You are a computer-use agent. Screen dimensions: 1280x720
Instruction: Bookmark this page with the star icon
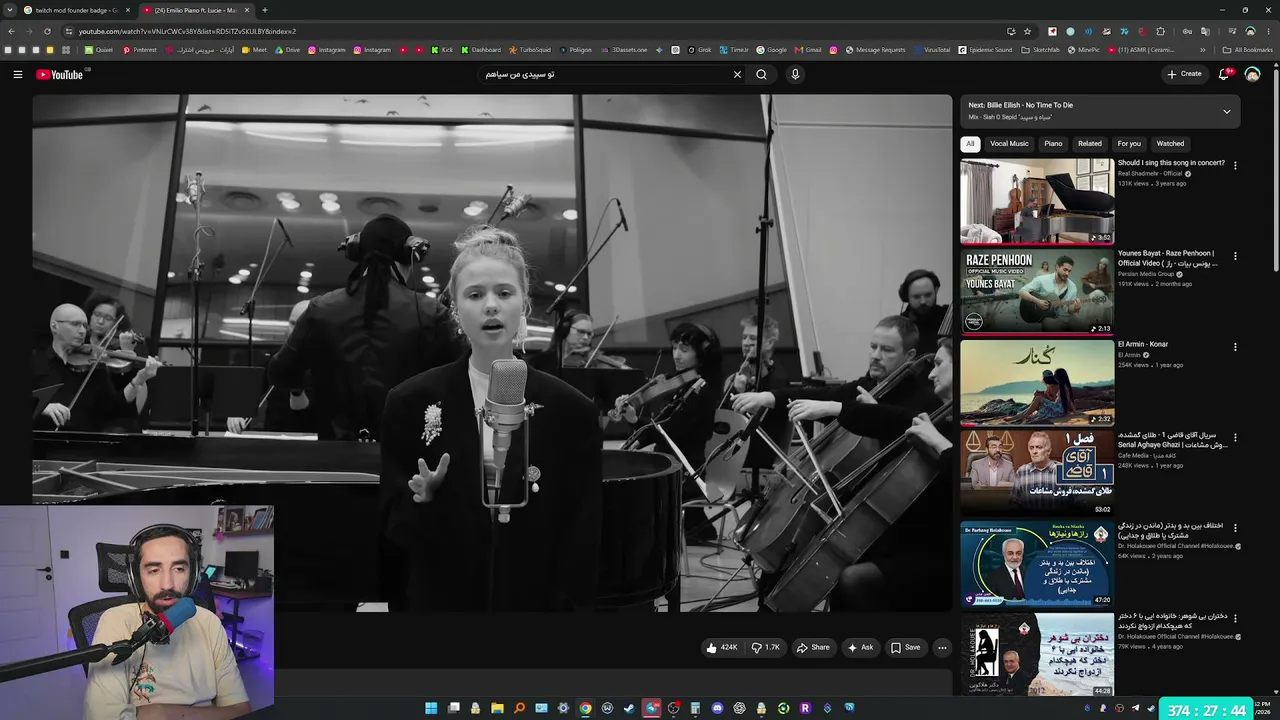[1027, 31]
